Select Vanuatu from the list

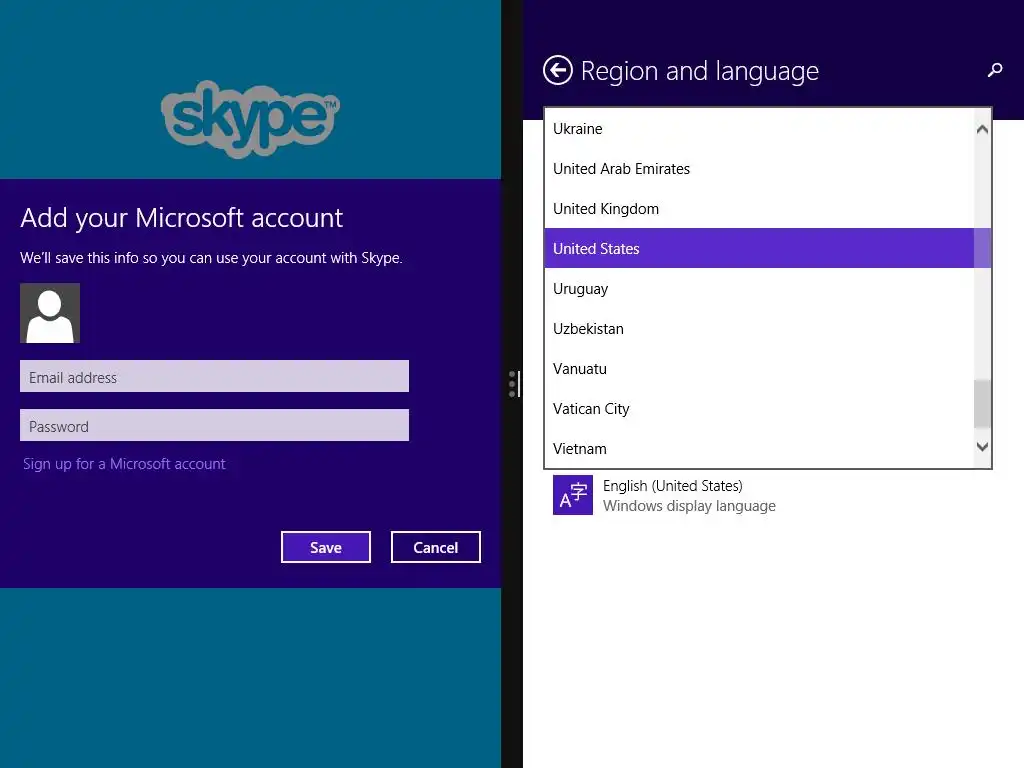759,368
